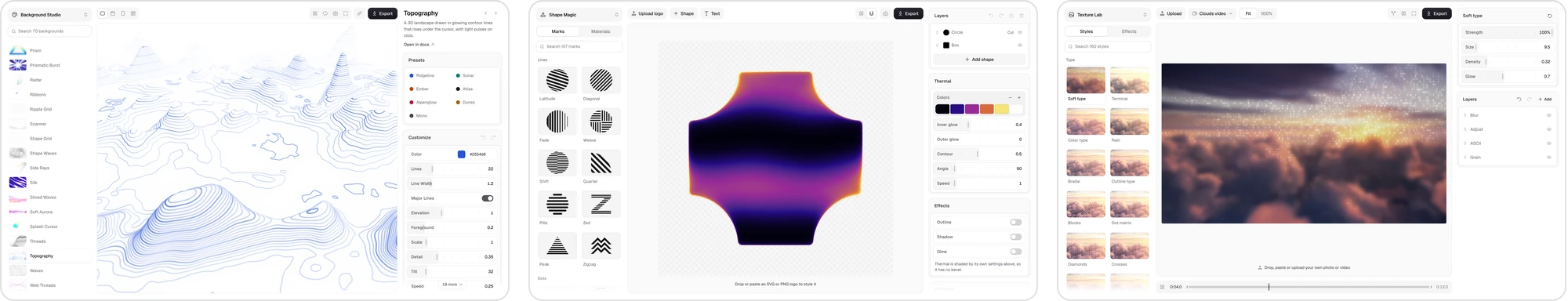Open in docs link

419,45
